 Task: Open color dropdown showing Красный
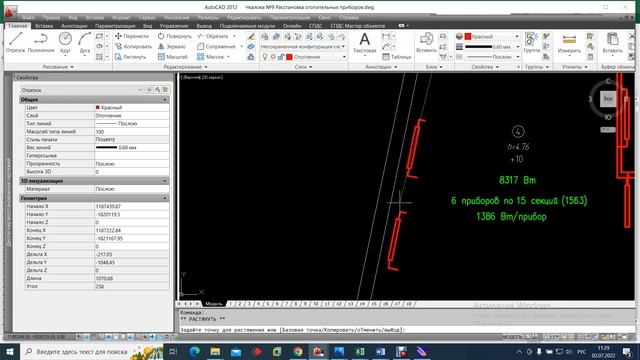coord(492,36)
